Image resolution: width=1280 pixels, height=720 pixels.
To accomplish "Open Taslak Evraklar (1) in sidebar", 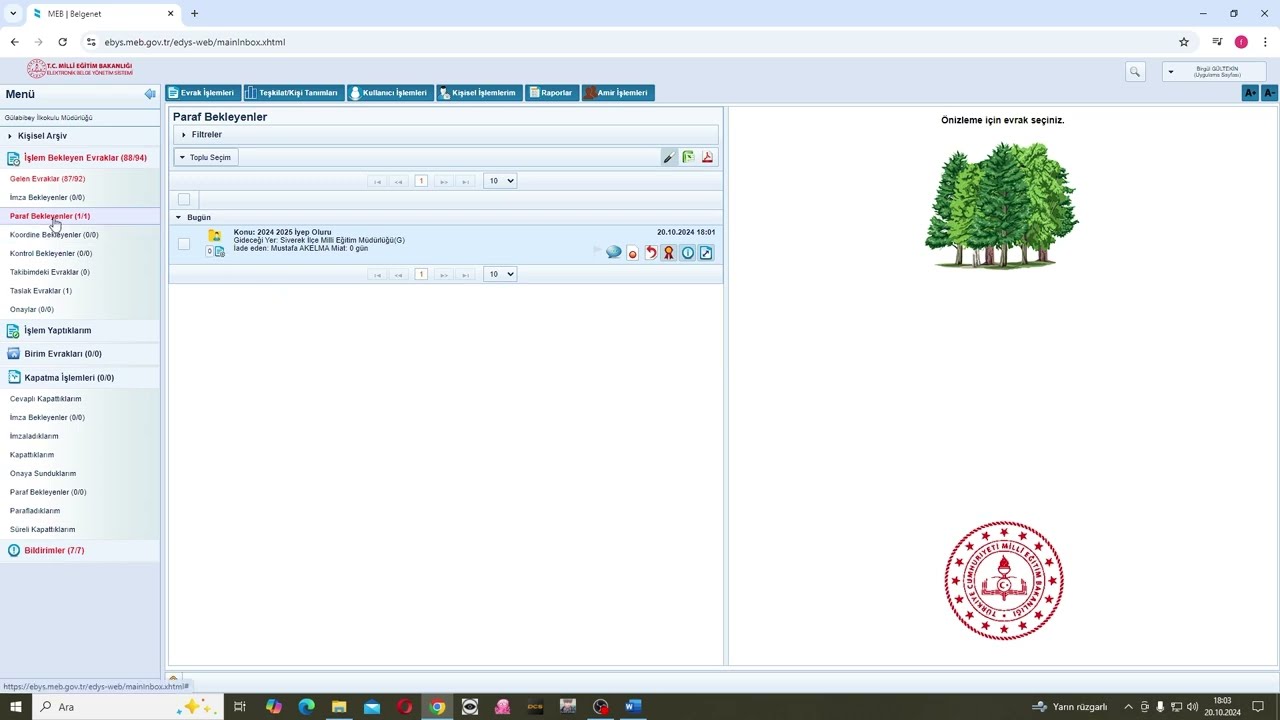I will (41, 291).
